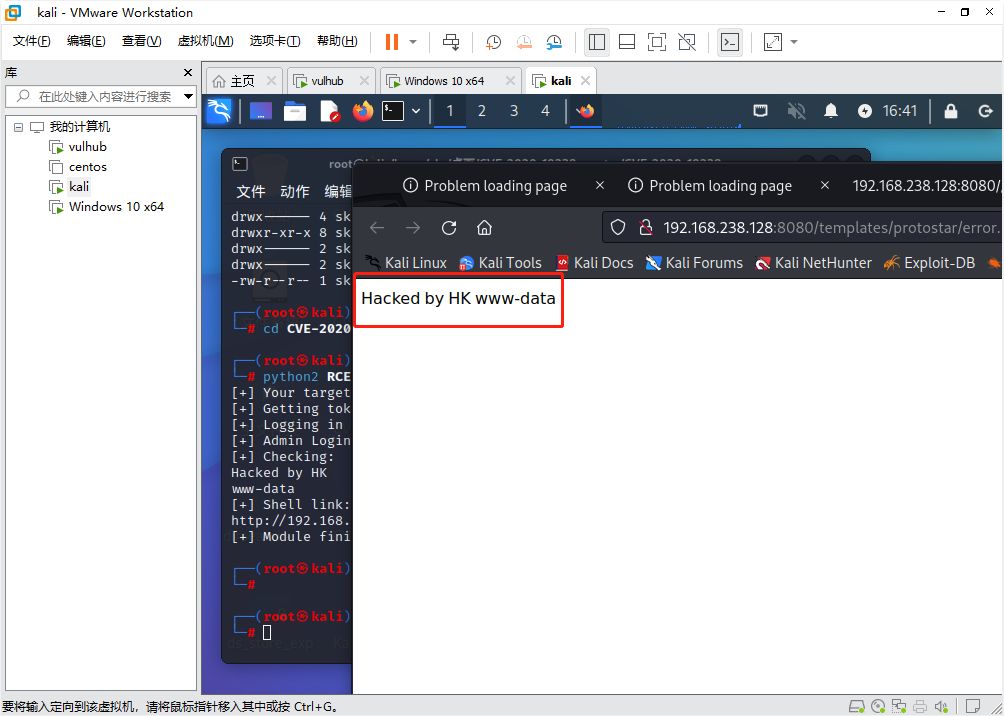The height and width of the screenshot is (716, 1004).
Task: Click the library search input field
Action: [x=99, y=97]
